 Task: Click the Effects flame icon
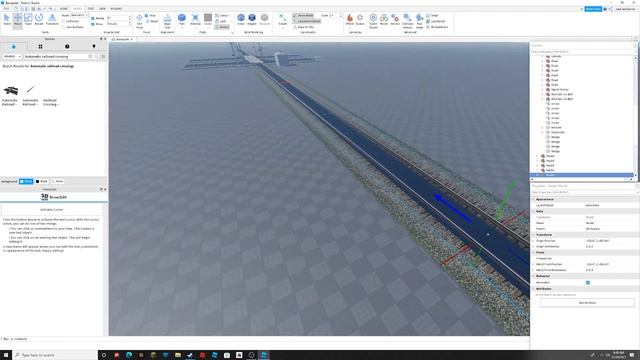350,19
